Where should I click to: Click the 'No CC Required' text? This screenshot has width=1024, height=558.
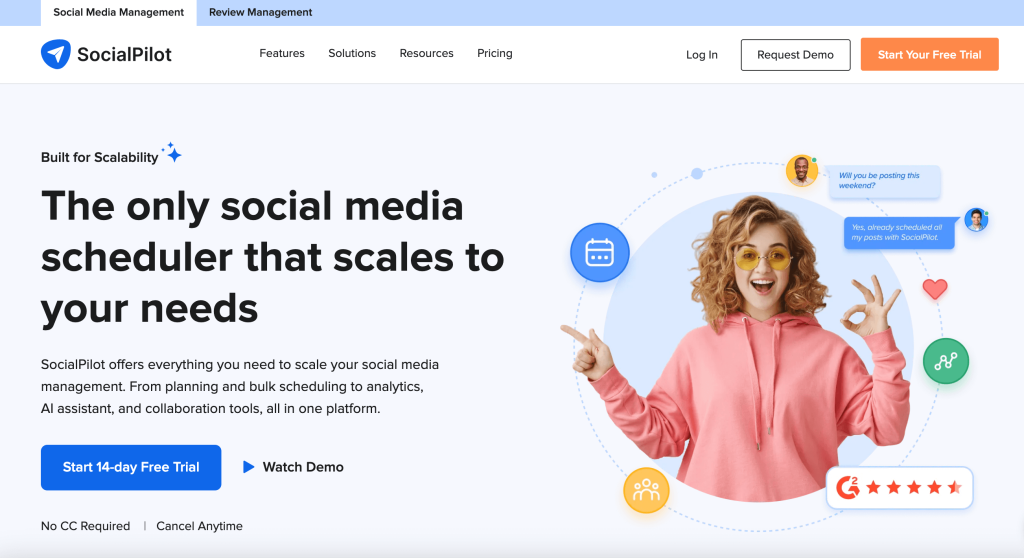tap(86, 526)
